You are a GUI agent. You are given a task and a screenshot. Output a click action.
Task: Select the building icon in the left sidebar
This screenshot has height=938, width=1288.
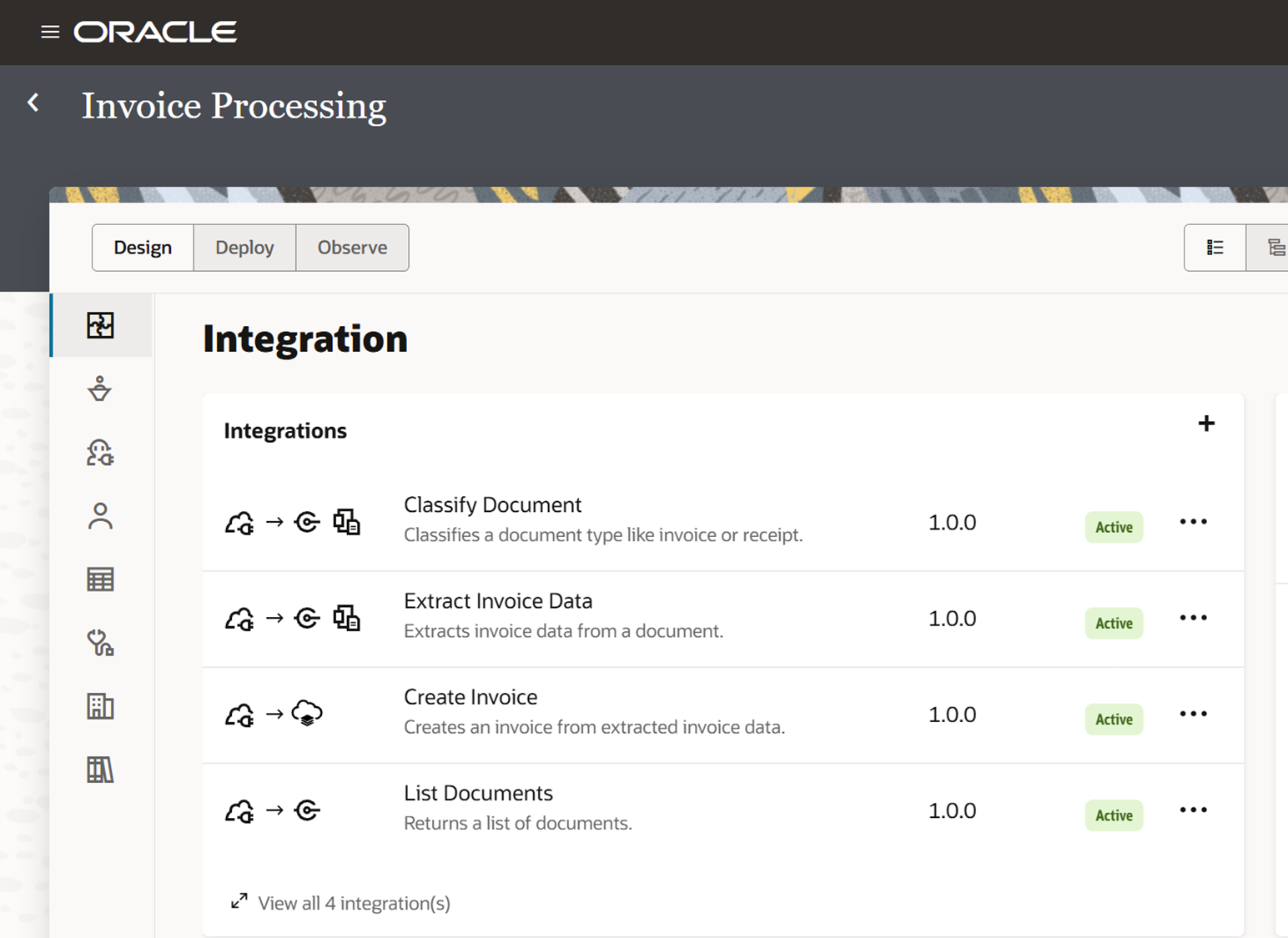[x=100, y=706]
